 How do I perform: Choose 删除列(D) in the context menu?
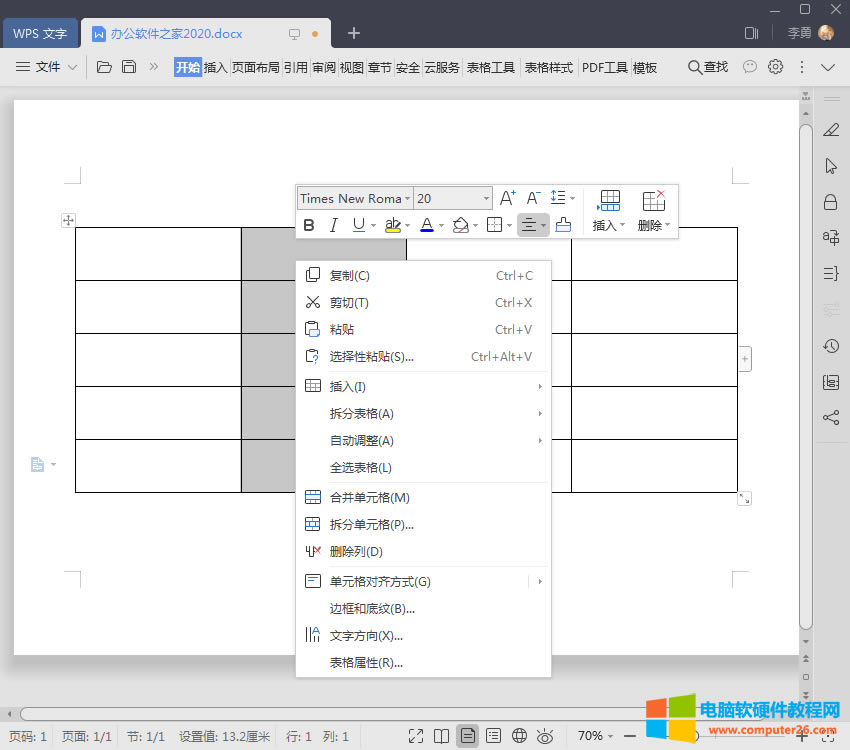[356, 551]
